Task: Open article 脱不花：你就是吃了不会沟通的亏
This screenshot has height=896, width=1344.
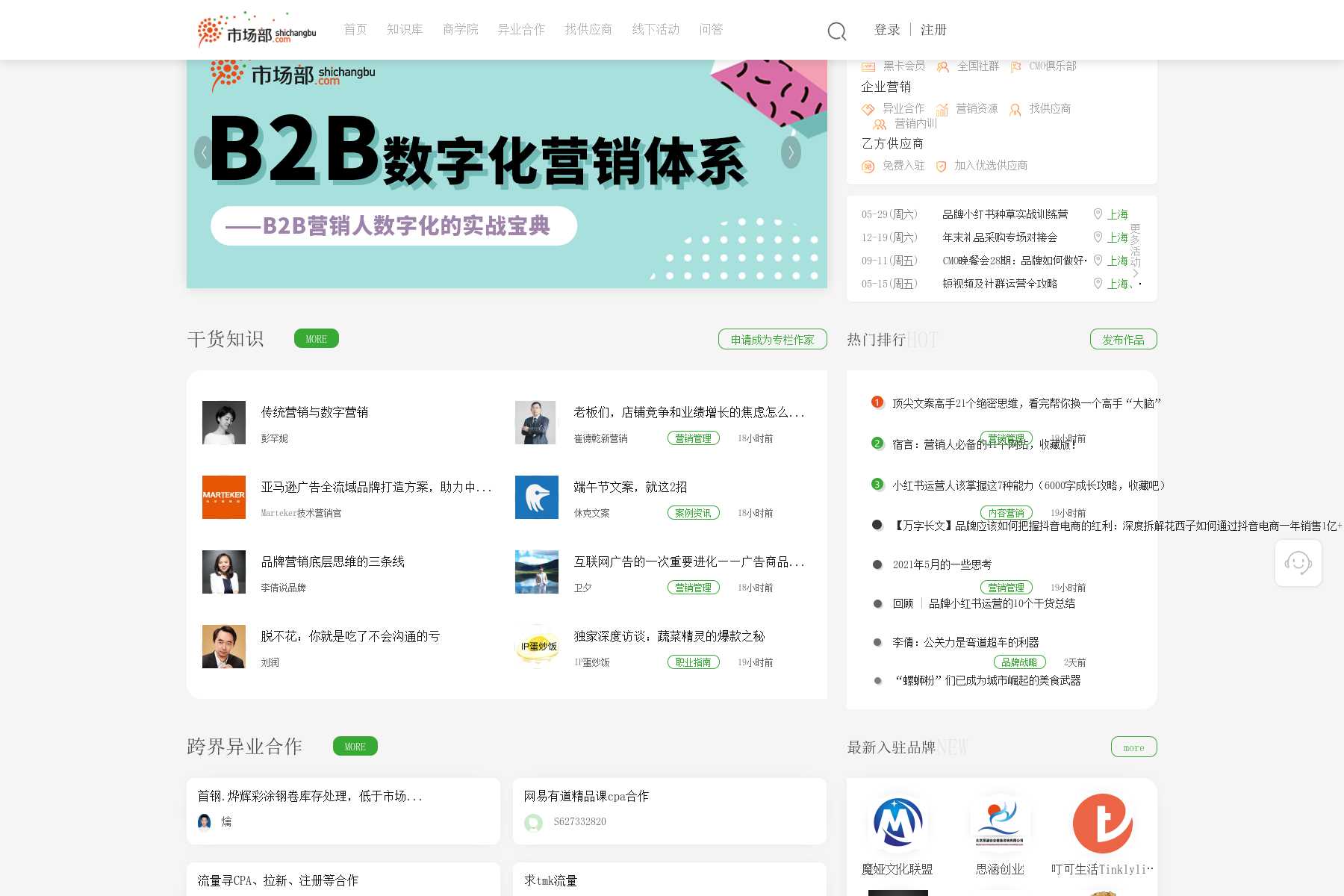Action: point(350,636)
